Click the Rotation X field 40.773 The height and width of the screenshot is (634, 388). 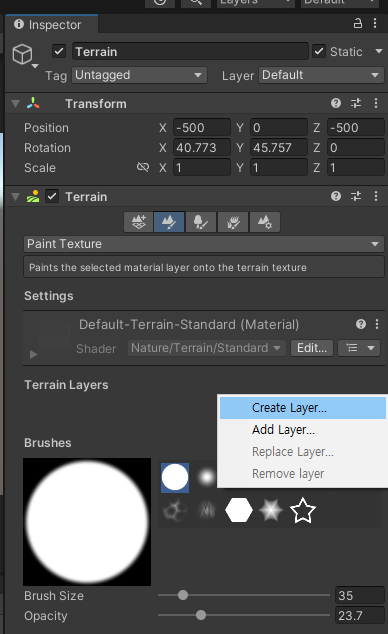(x=202, y=147)
